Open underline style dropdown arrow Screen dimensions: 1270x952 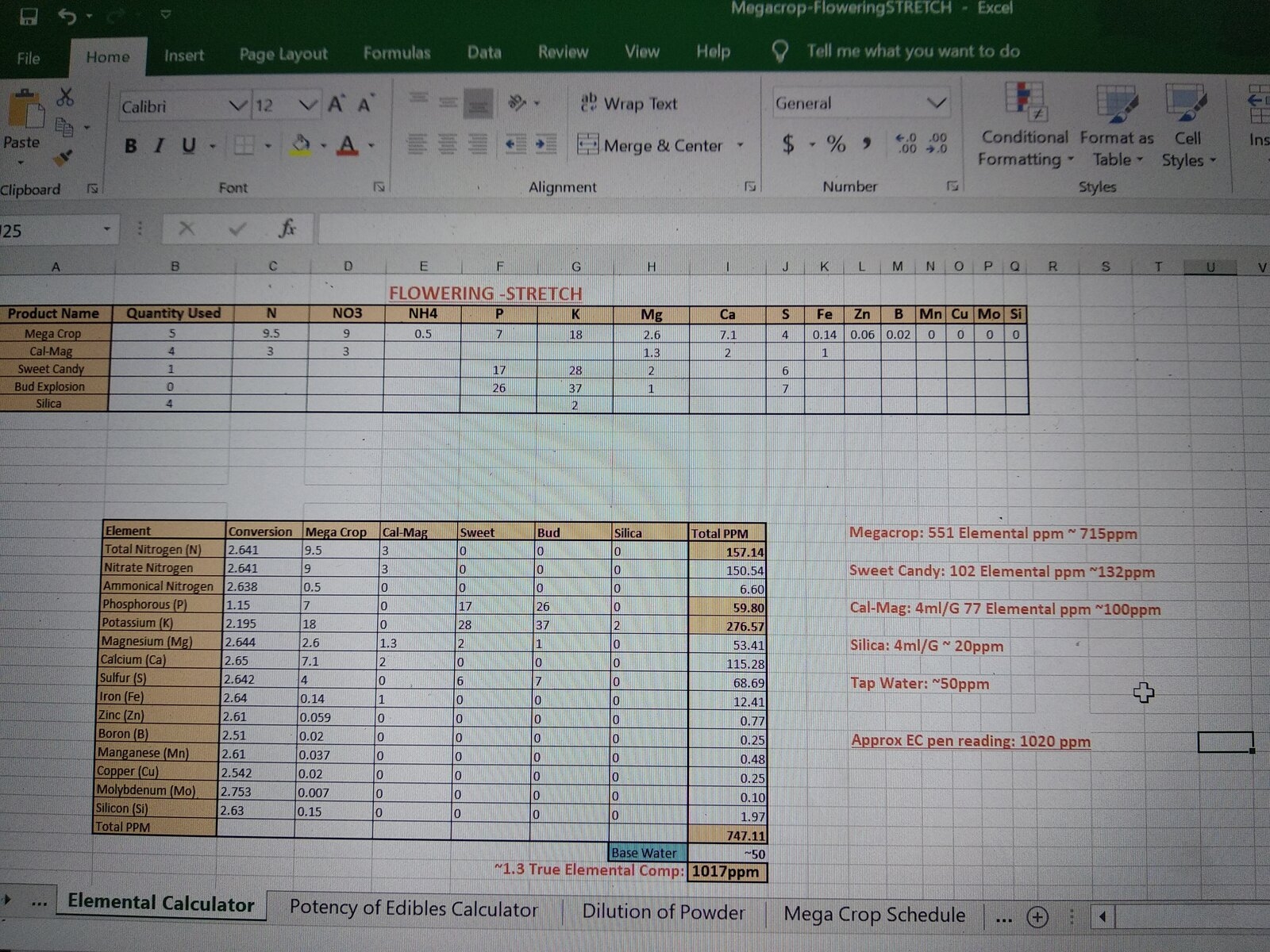[212, 146]
